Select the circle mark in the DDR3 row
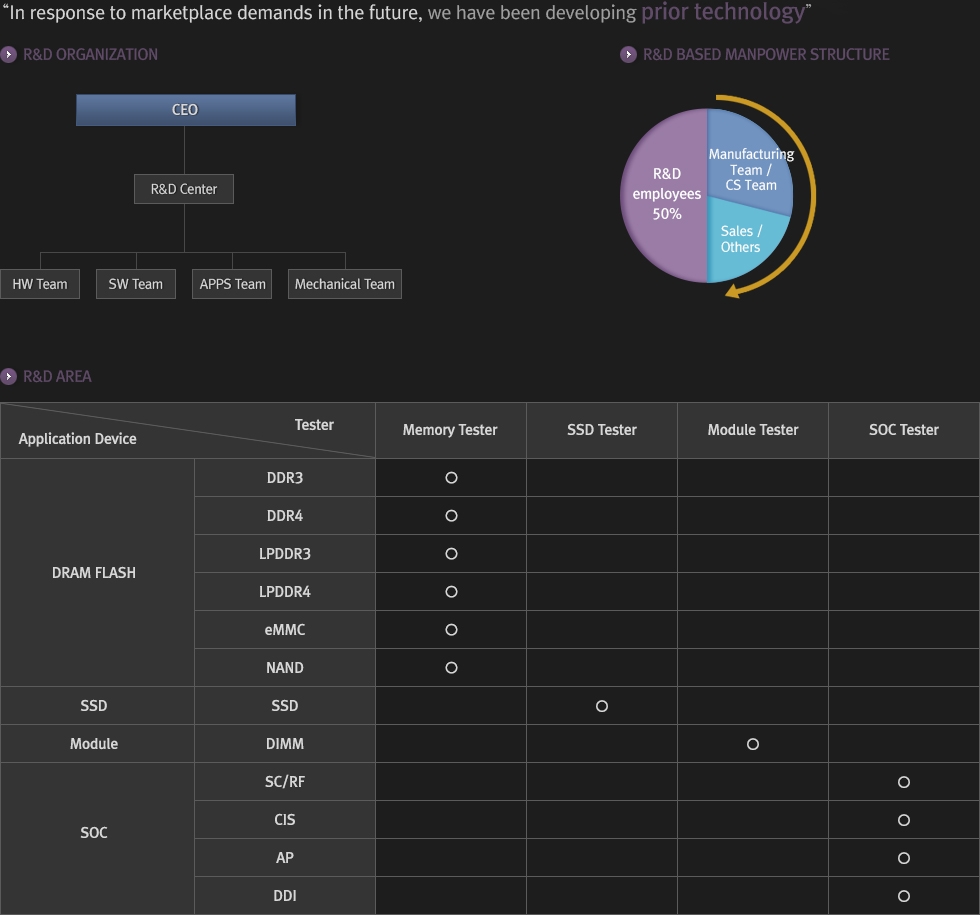Screen dimensions: 980x915 (451, 478)
